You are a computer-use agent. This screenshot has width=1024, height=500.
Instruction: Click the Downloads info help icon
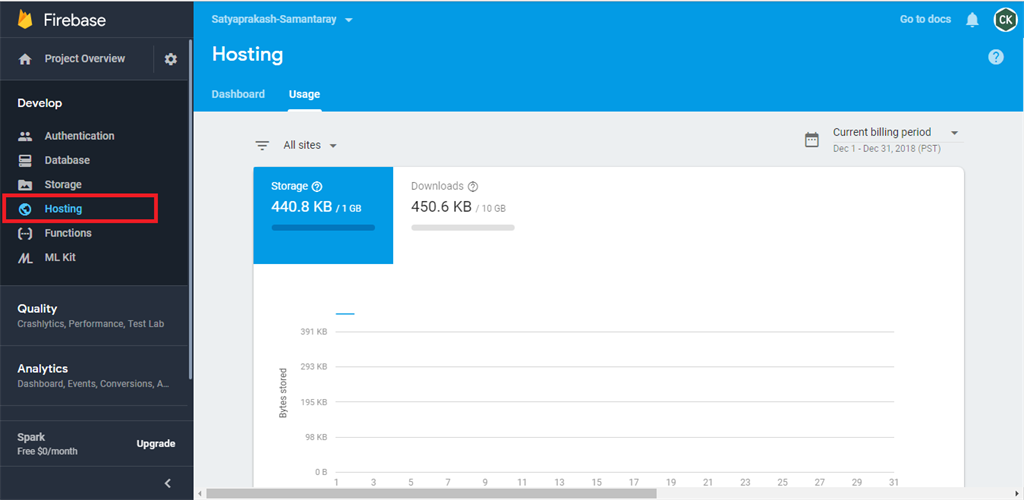(x=473, y=187)
